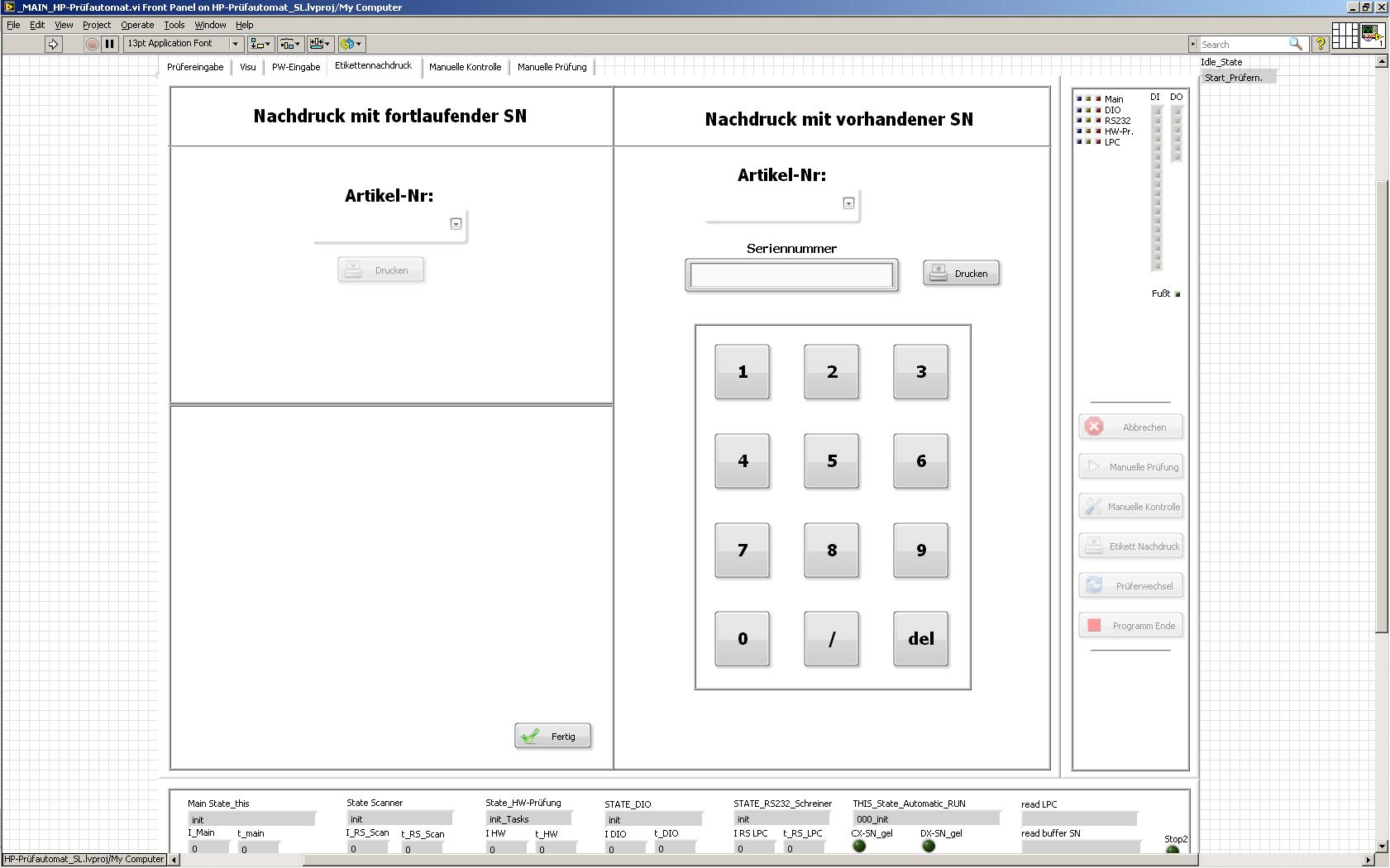
Task: Click the Programm Ende button
Action: [x=1131, y=626]
